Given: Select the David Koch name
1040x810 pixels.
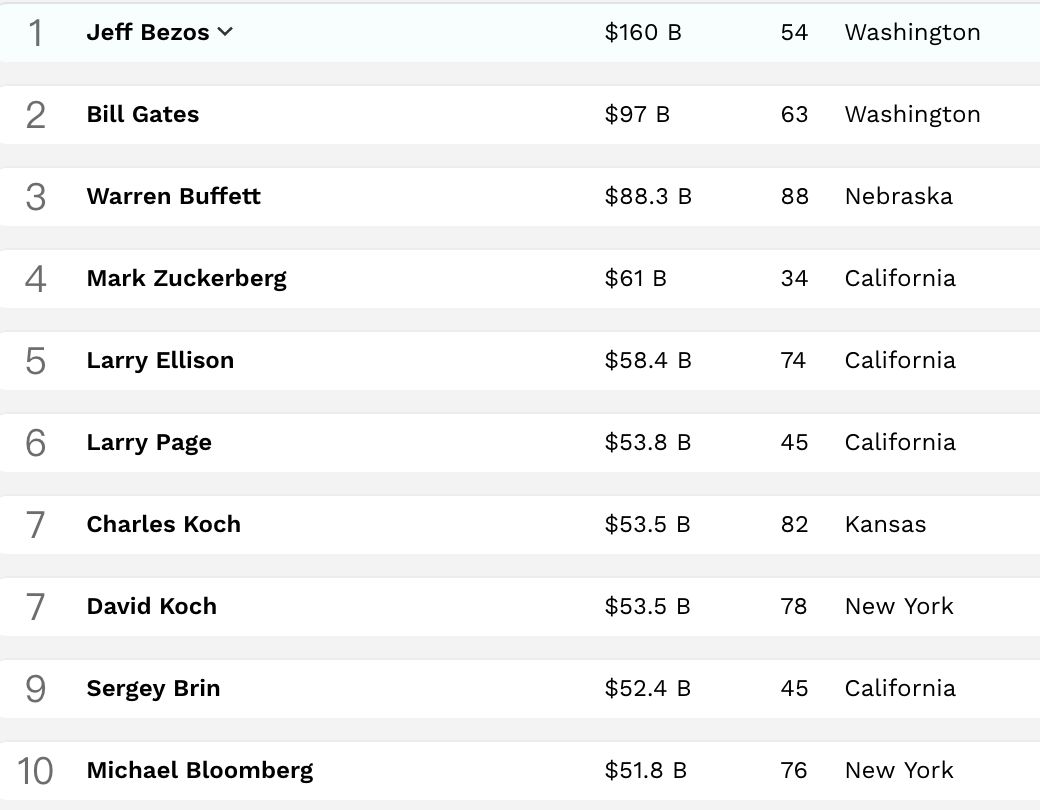Looking at the screenshot, I should click(151, 606).
